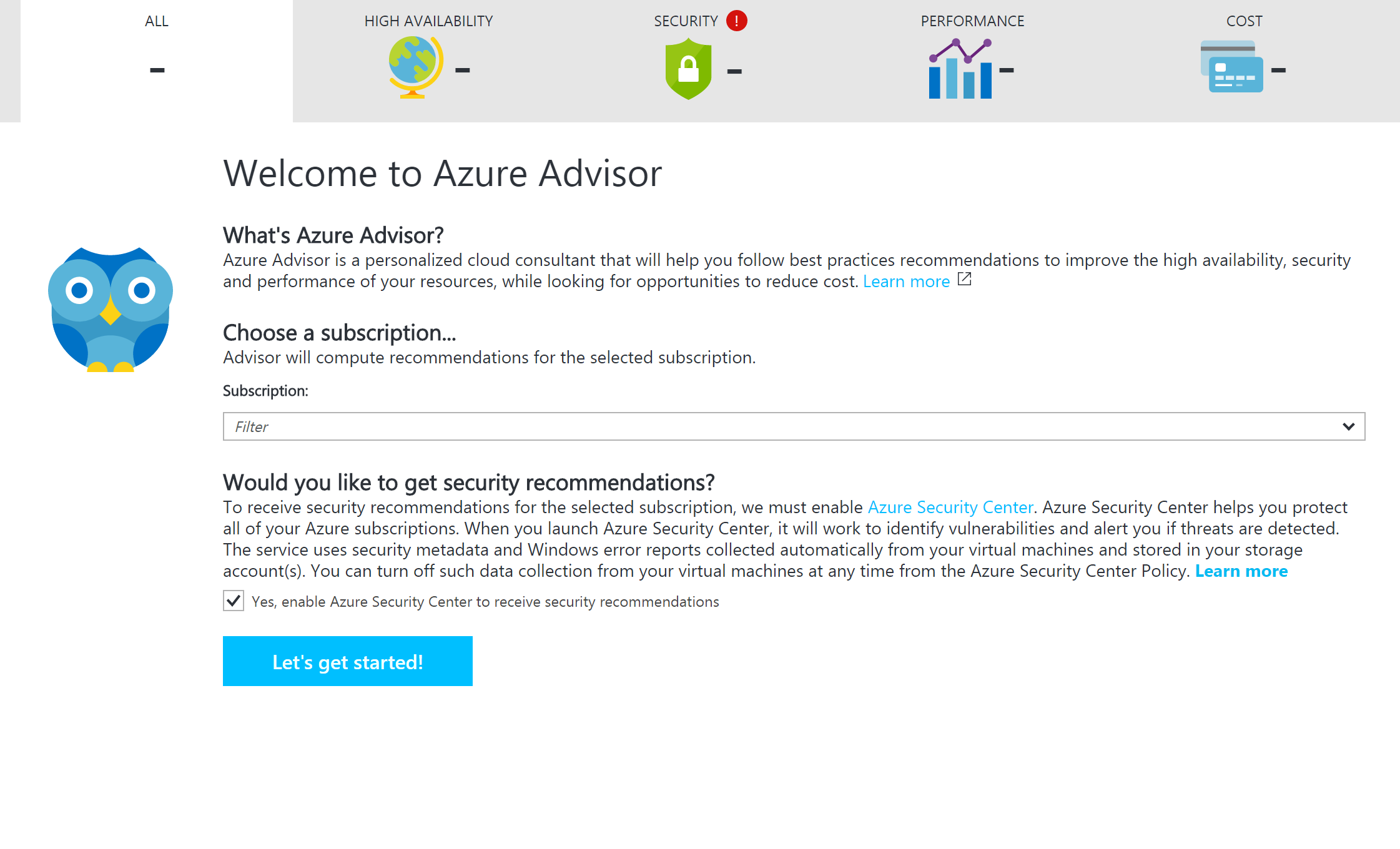The height and width of the screenshot is (849, 1400).
Task: Click the red alert badge beside SECURITY
Action: point(737,21)
